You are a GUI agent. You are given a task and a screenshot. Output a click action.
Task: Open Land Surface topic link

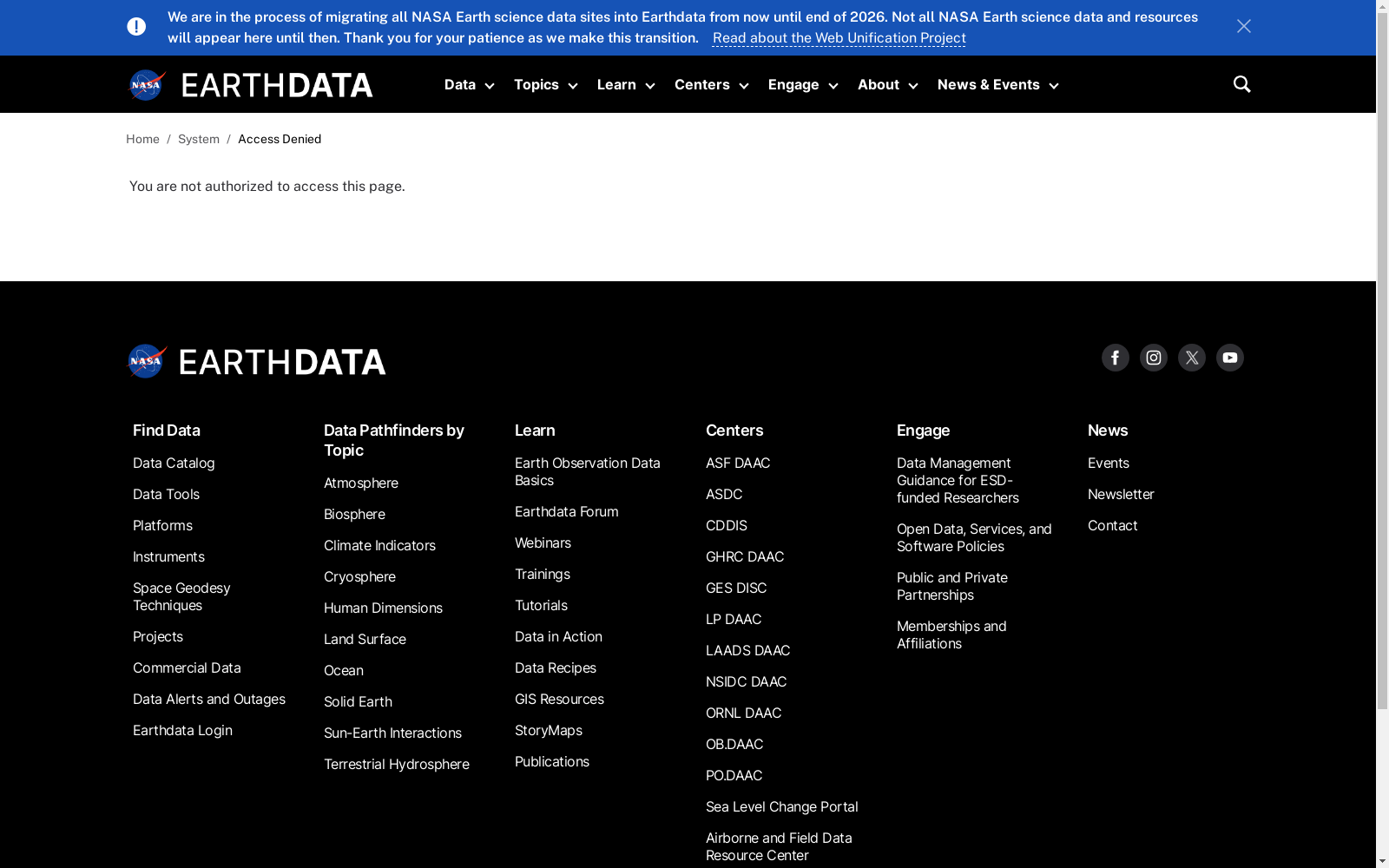point(365,640)
